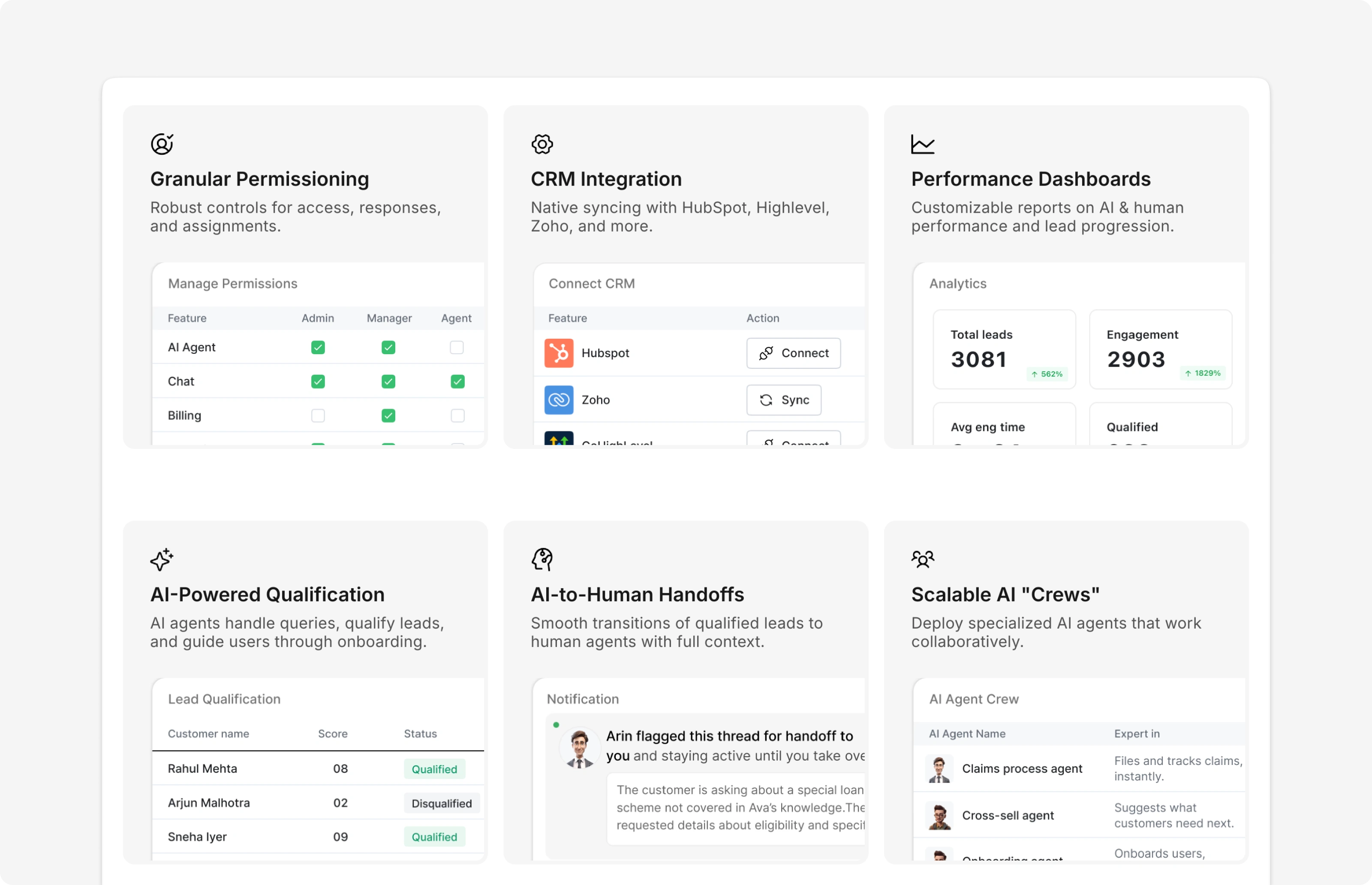
Task: Check Billing permission for Admin role
Action: 318,415
